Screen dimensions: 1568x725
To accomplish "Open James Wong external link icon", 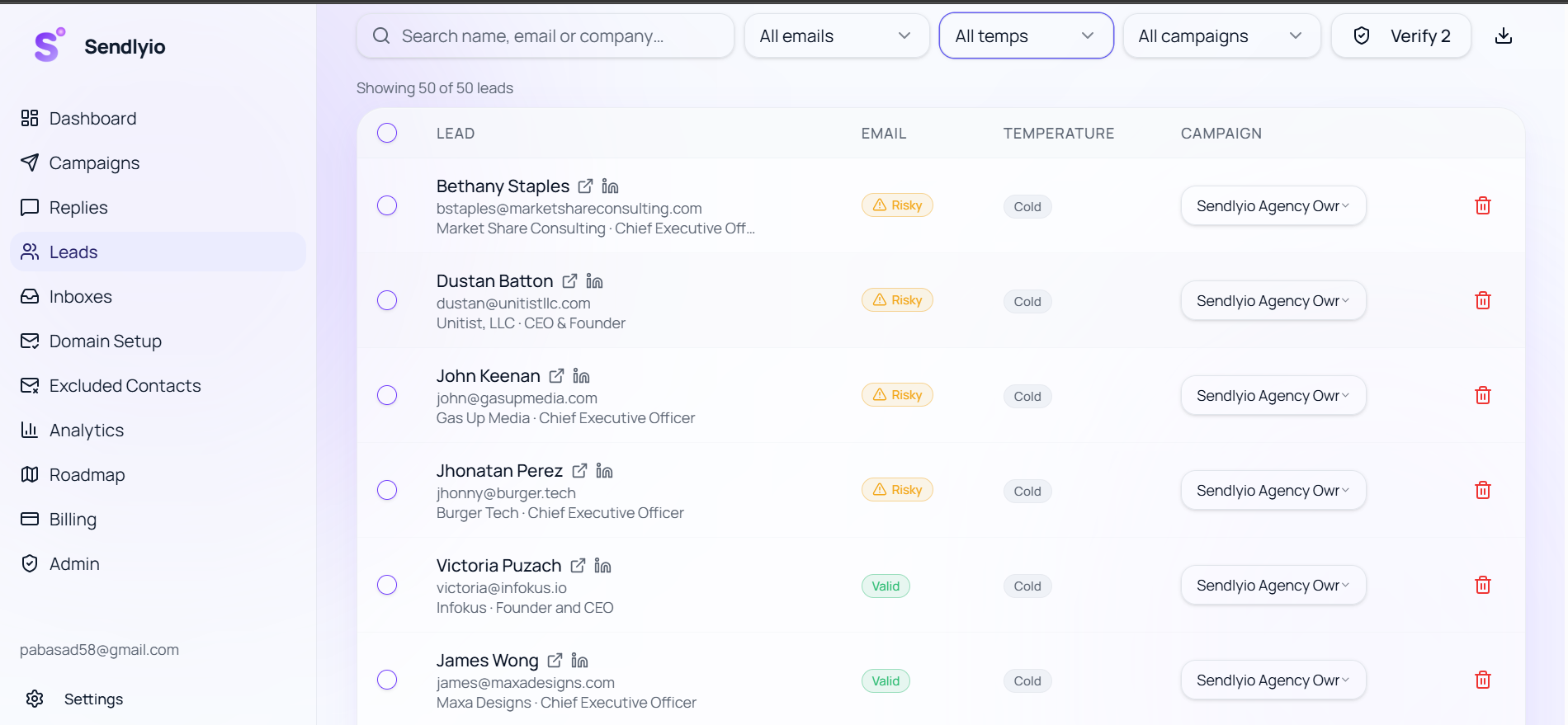I will tap(555, 661).
